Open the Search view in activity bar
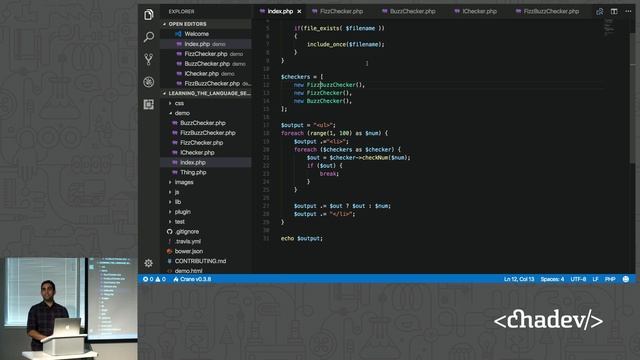640x360 pixels. pyautogui.click(x=149, y=37)
